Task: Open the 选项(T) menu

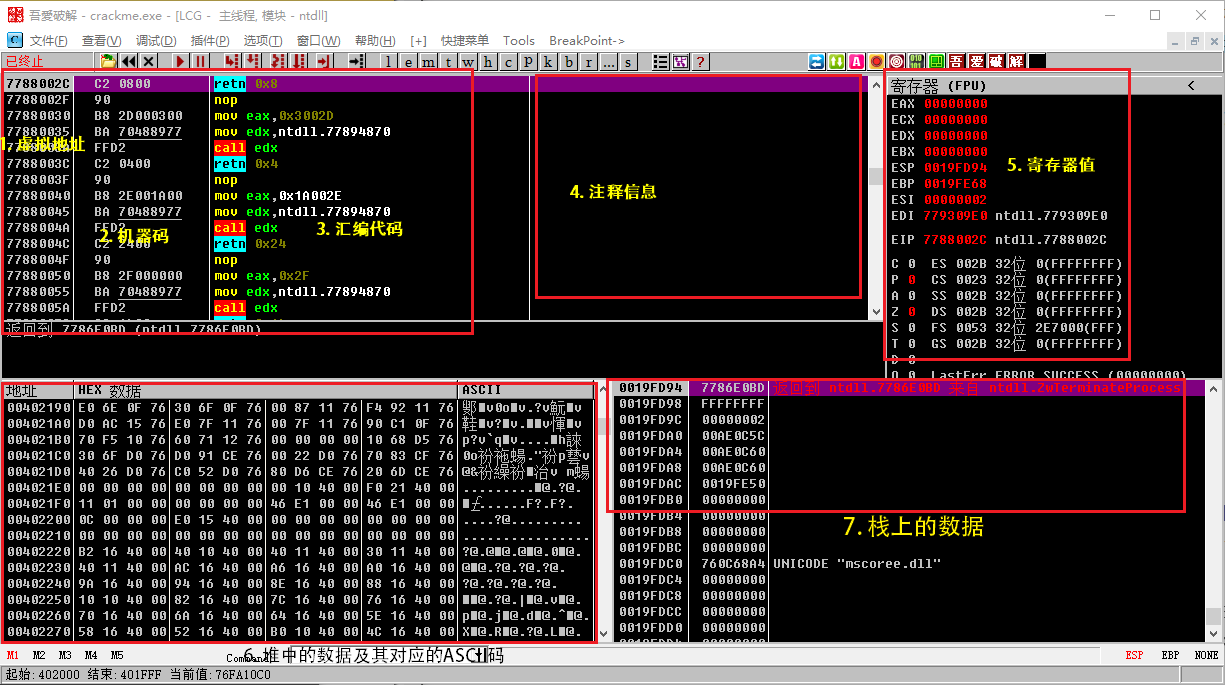Action: click(262, 40)
